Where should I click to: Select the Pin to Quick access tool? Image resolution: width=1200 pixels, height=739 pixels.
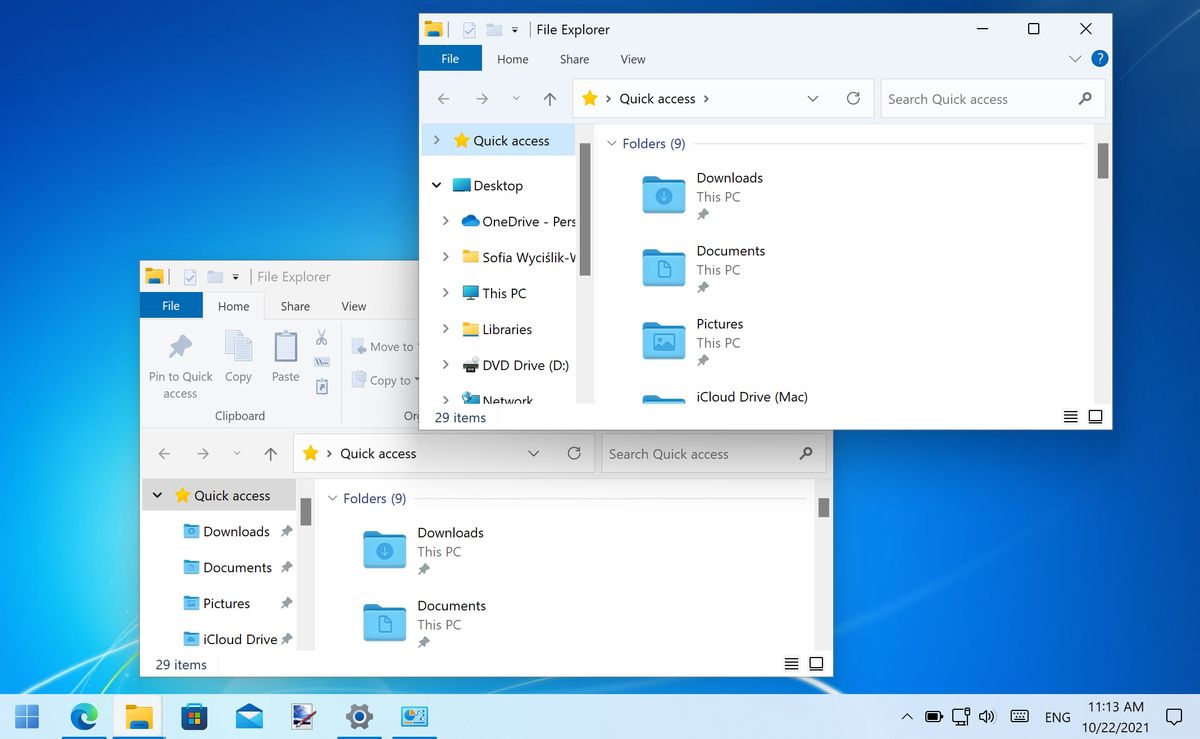(180, 362)
